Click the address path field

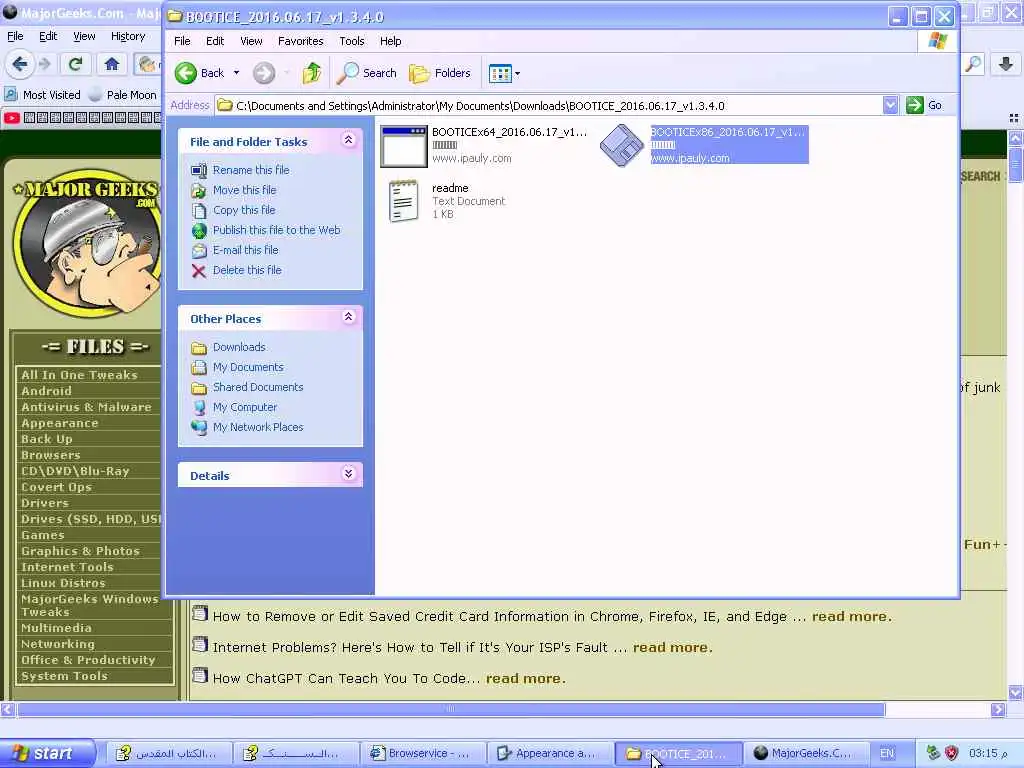(x=549, y=105)
